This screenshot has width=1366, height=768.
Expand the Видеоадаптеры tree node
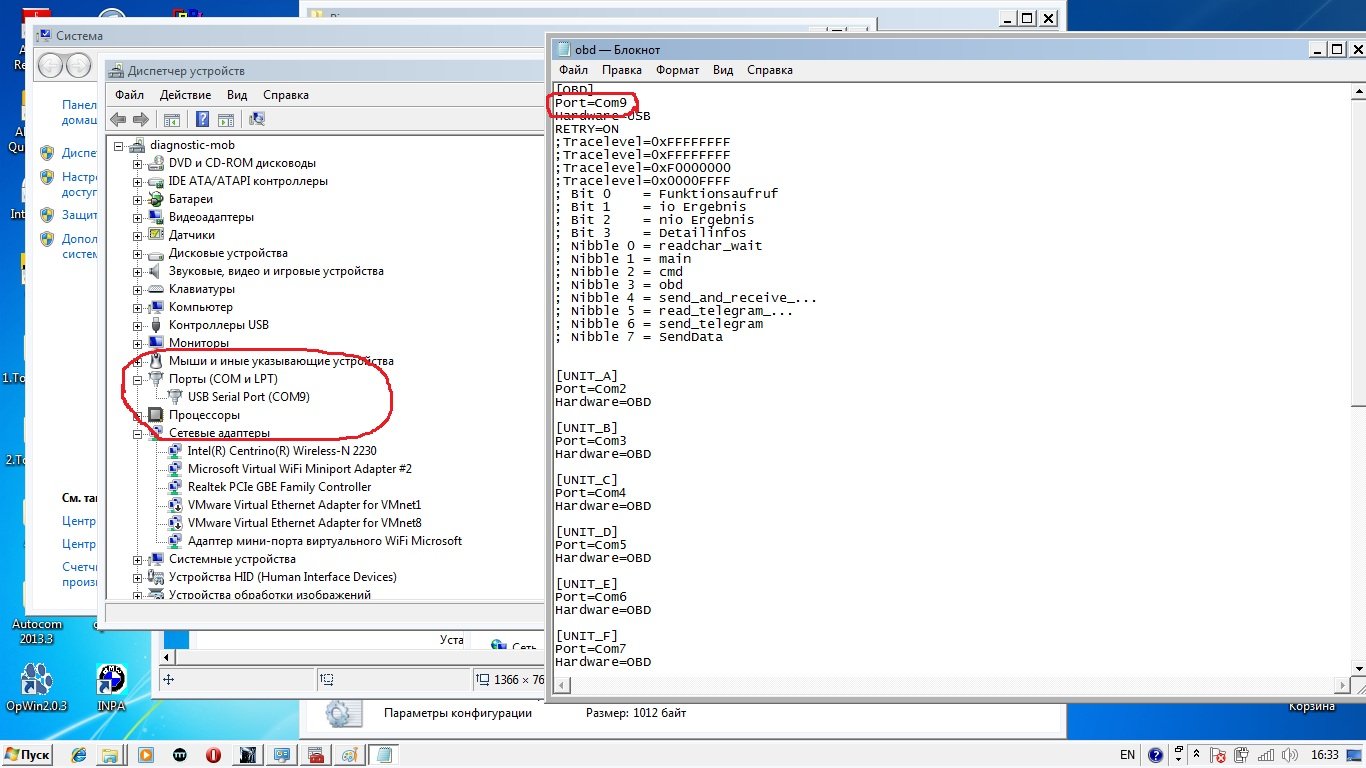click(138, 217)
